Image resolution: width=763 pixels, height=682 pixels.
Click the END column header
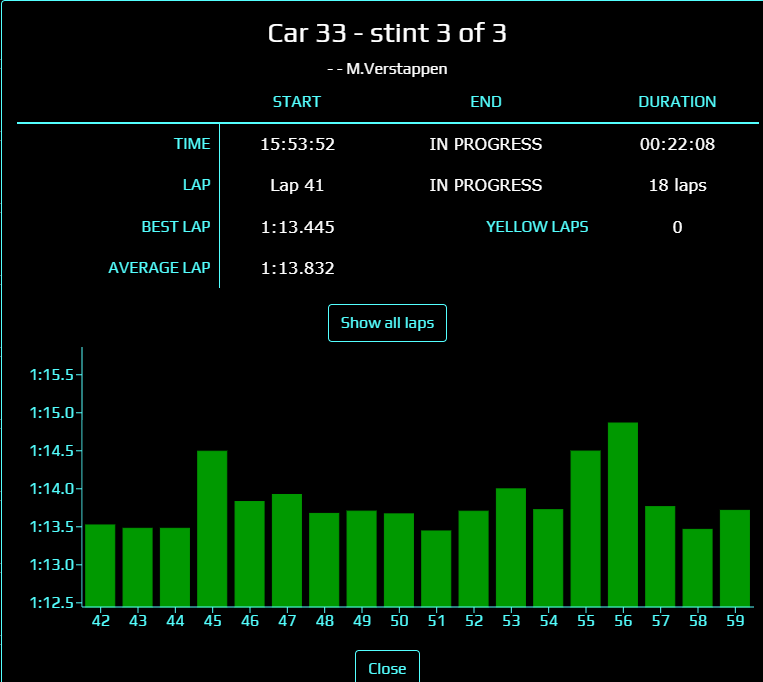pos(486,102)
